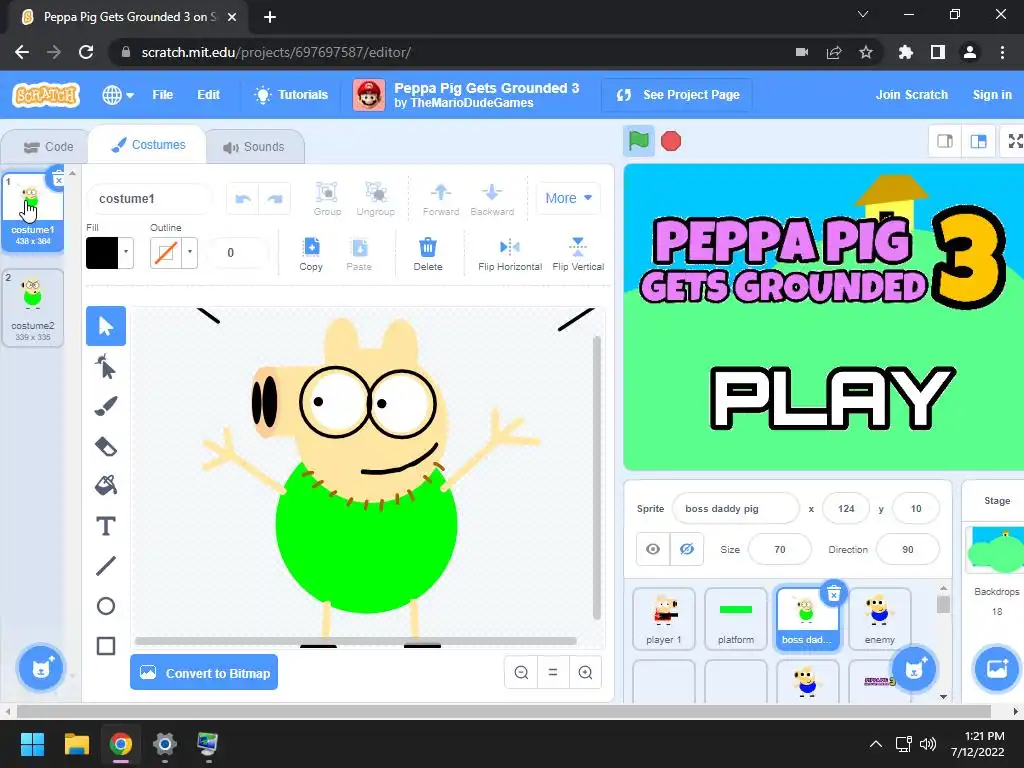Select the arrow Select tool
Viewport: 1024px width, 768px height.
tap(106, 326)
